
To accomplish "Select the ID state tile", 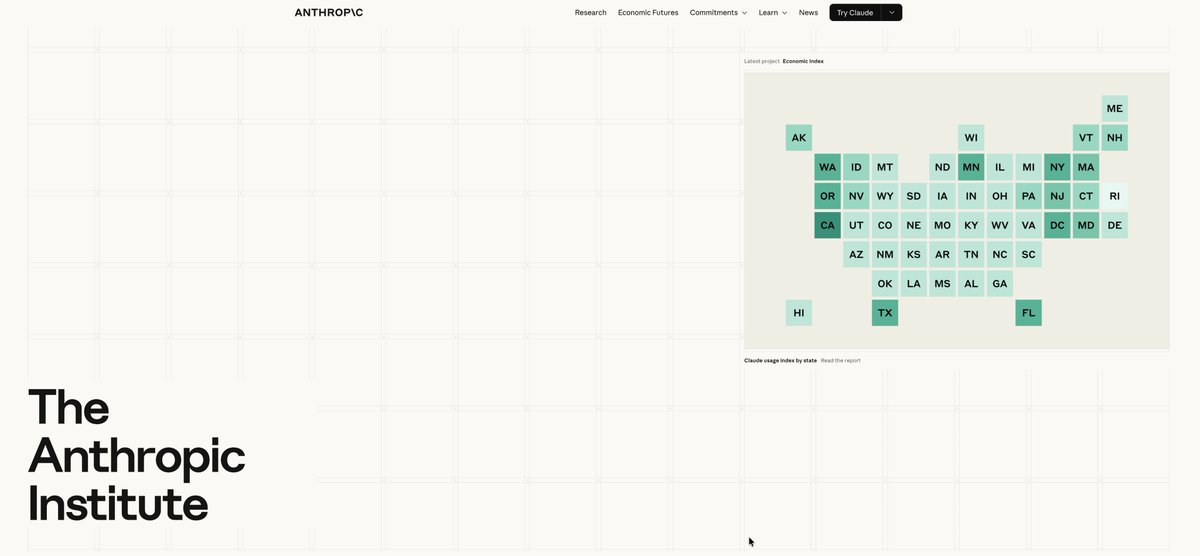I will tap(856, 167).
